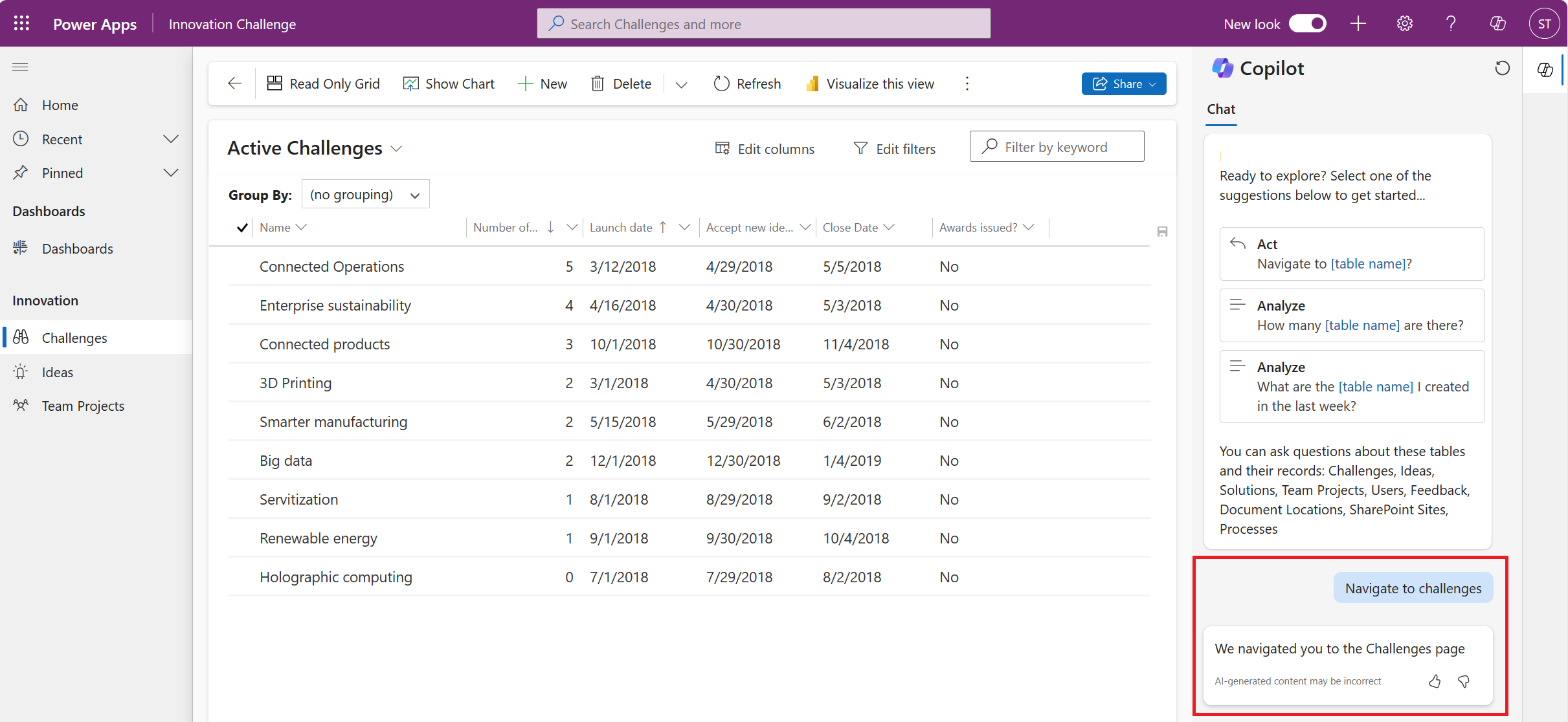Click the Servitization ideas count link

pos(567,499)
